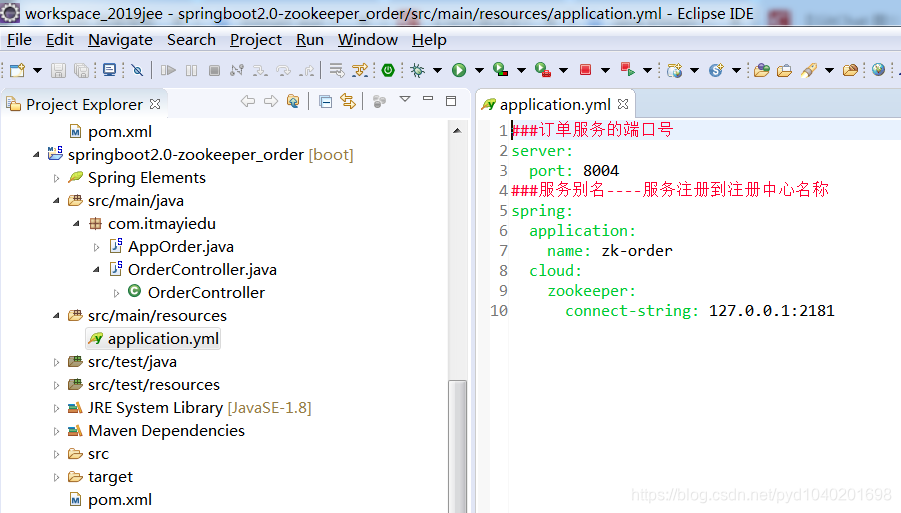Toggle Skip All Breakpoints icon
901x513 pixels.
pos(137,70)
